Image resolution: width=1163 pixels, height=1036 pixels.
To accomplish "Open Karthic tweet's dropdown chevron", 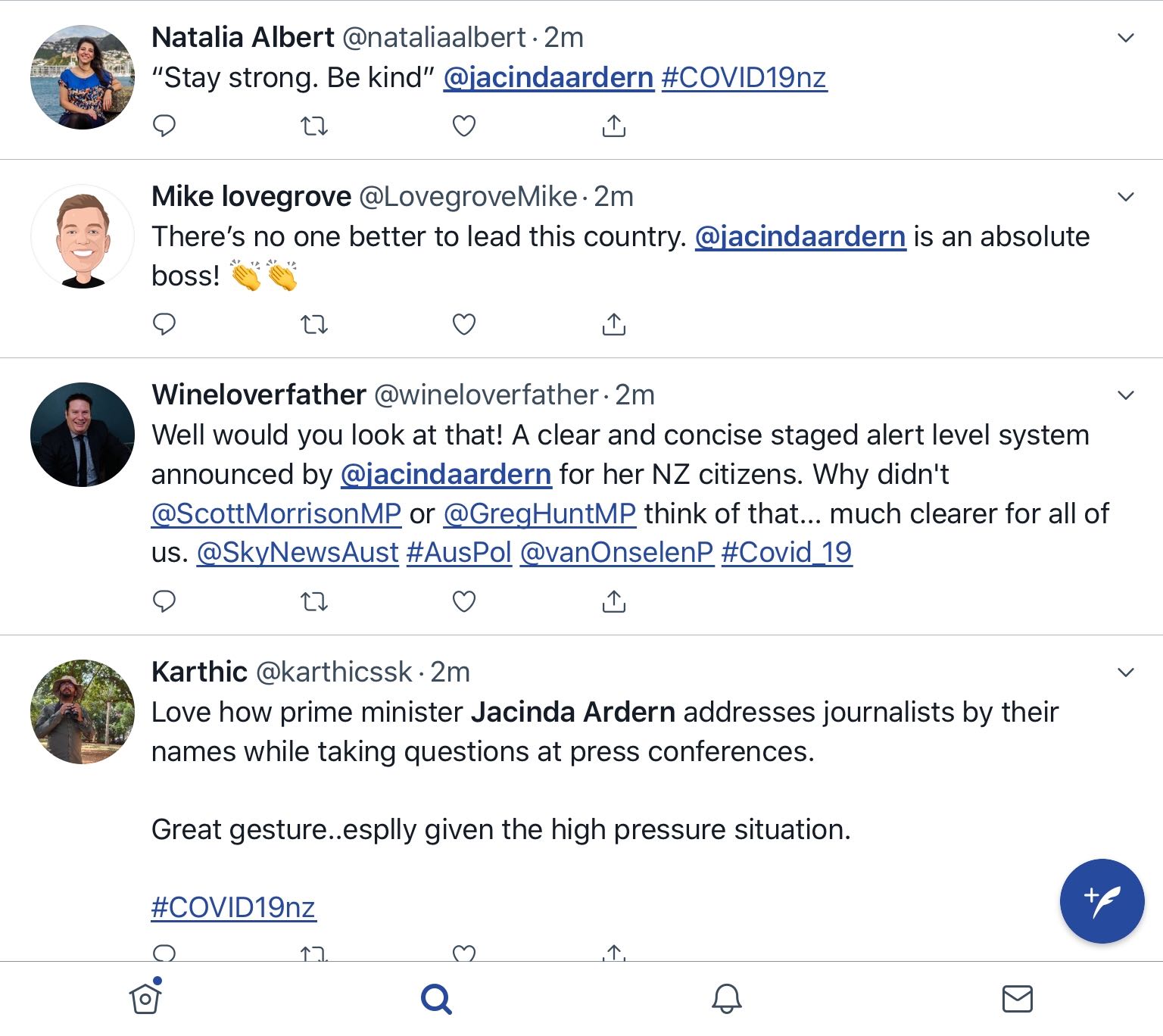I will point(1126,672).
